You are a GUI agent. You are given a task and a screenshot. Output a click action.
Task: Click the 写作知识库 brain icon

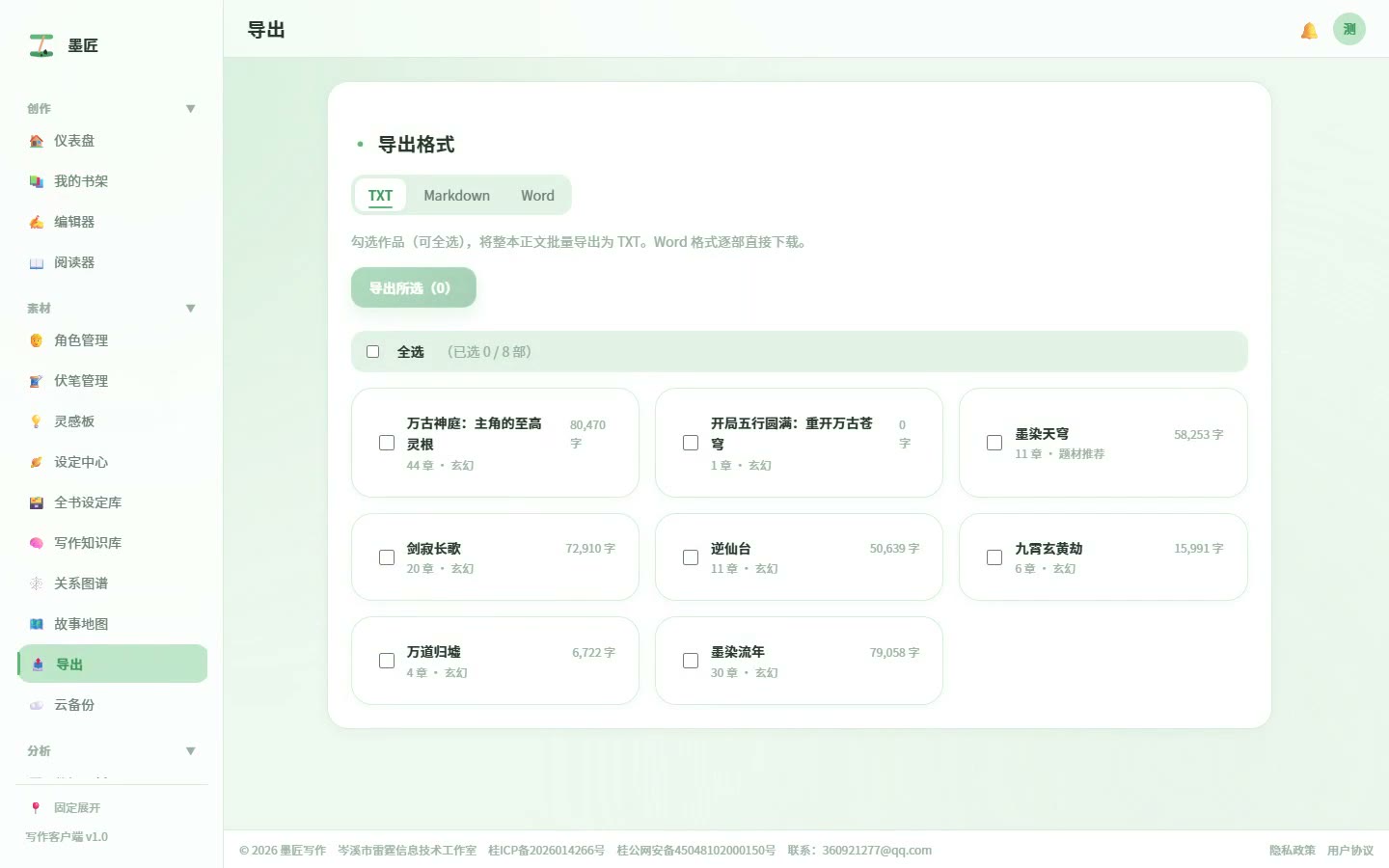(x=37, y=543)
